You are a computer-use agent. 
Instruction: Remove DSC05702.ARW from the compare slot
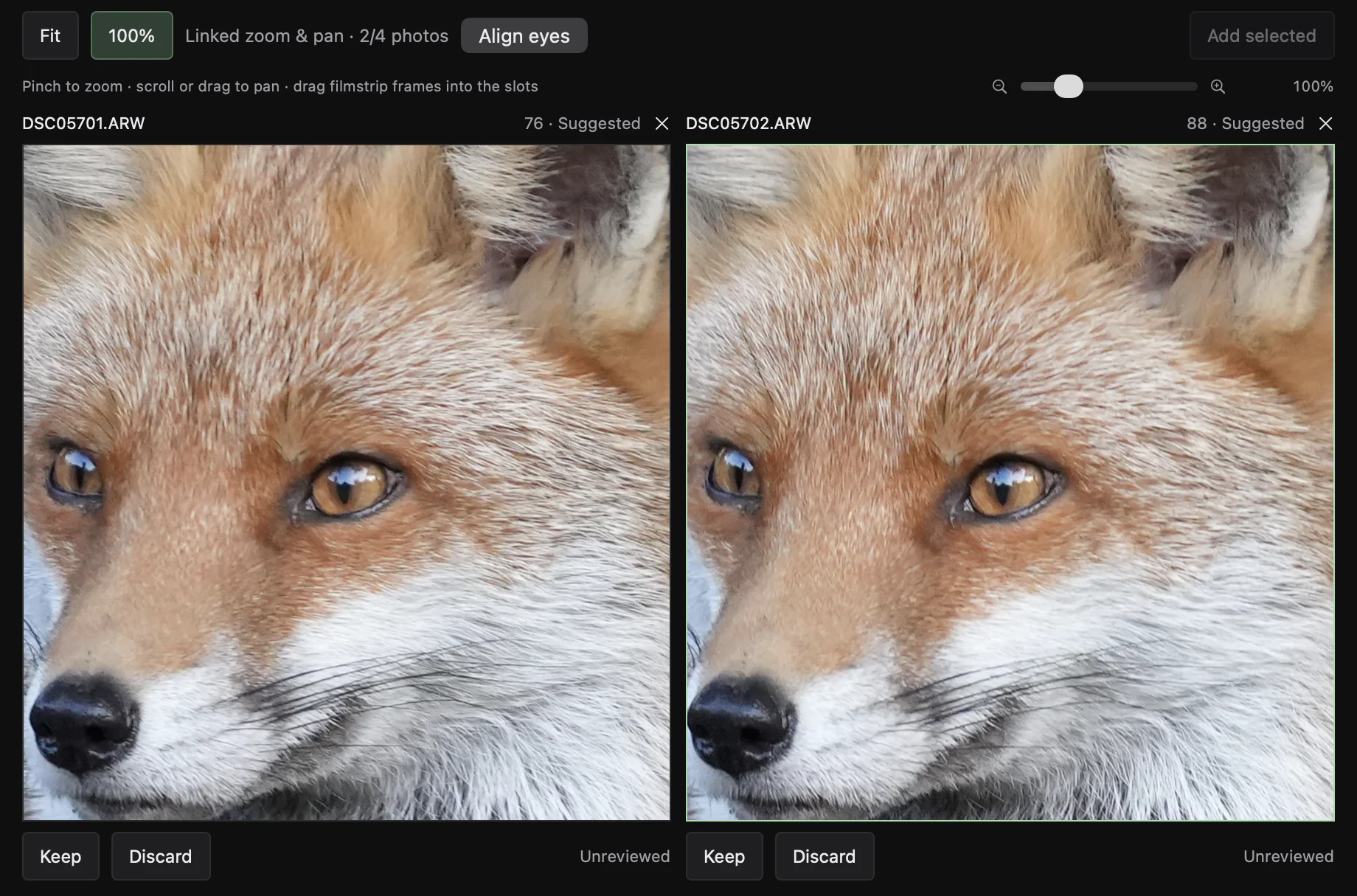[1326, 123]
